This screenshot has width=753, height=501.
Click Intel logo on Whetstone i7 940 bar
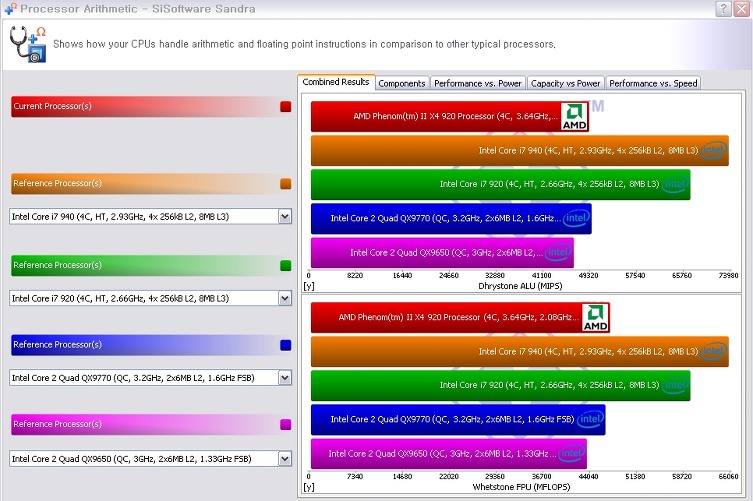coord(713,352)
